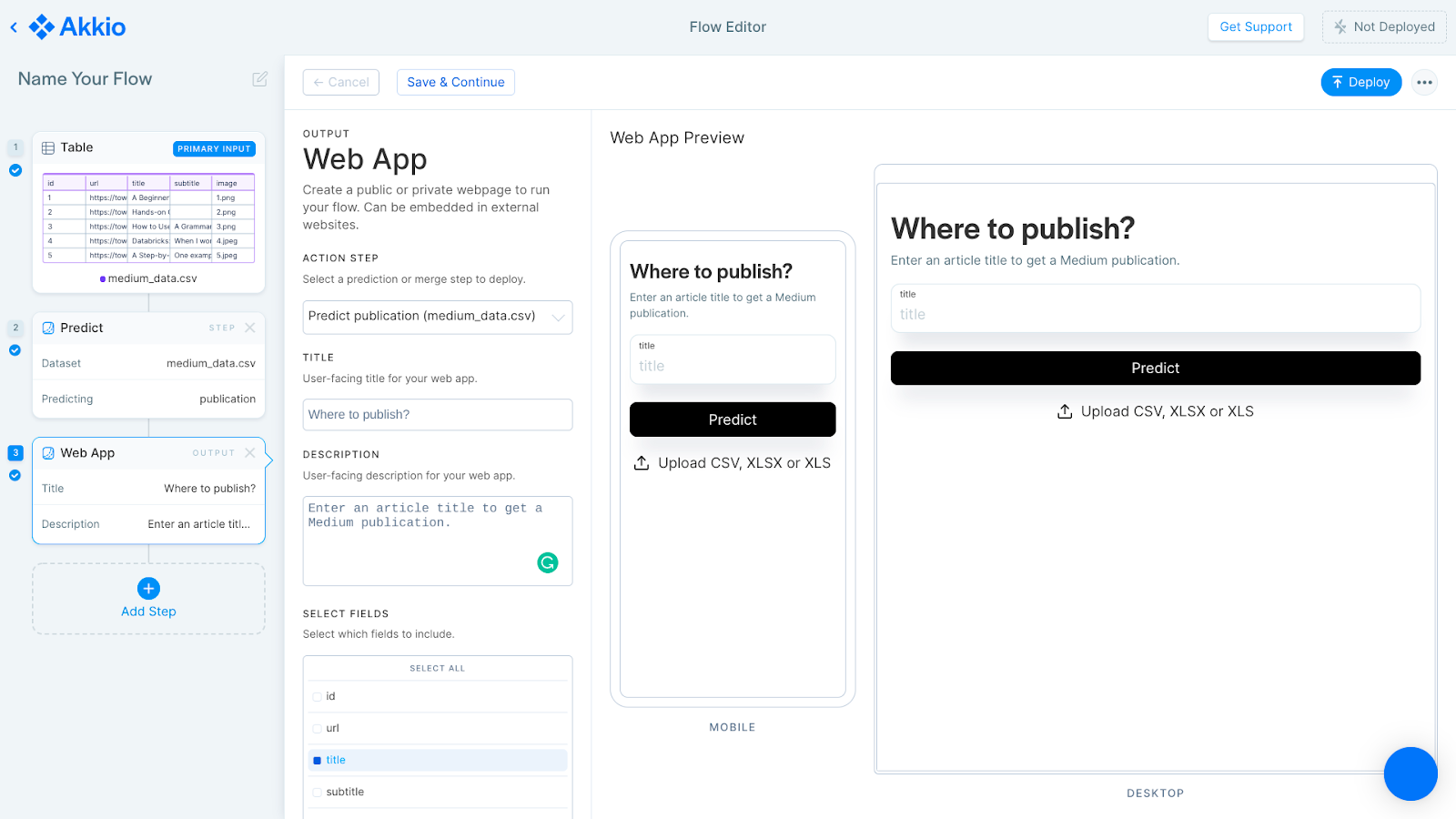Click the Web App icon in step 3
The image size is (1456, 819).
(48, 452)
